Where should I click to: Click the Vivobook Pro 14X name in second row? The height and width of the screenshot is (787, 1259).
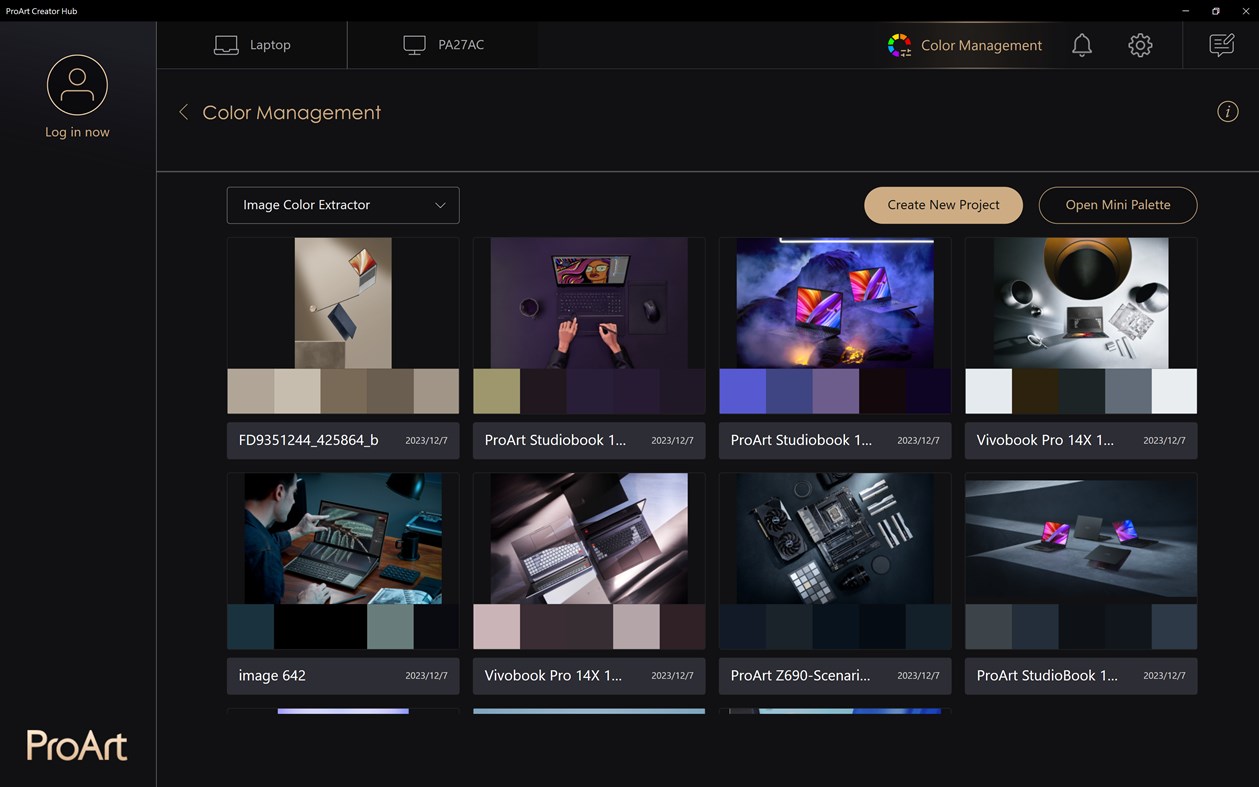click(553, 676)
